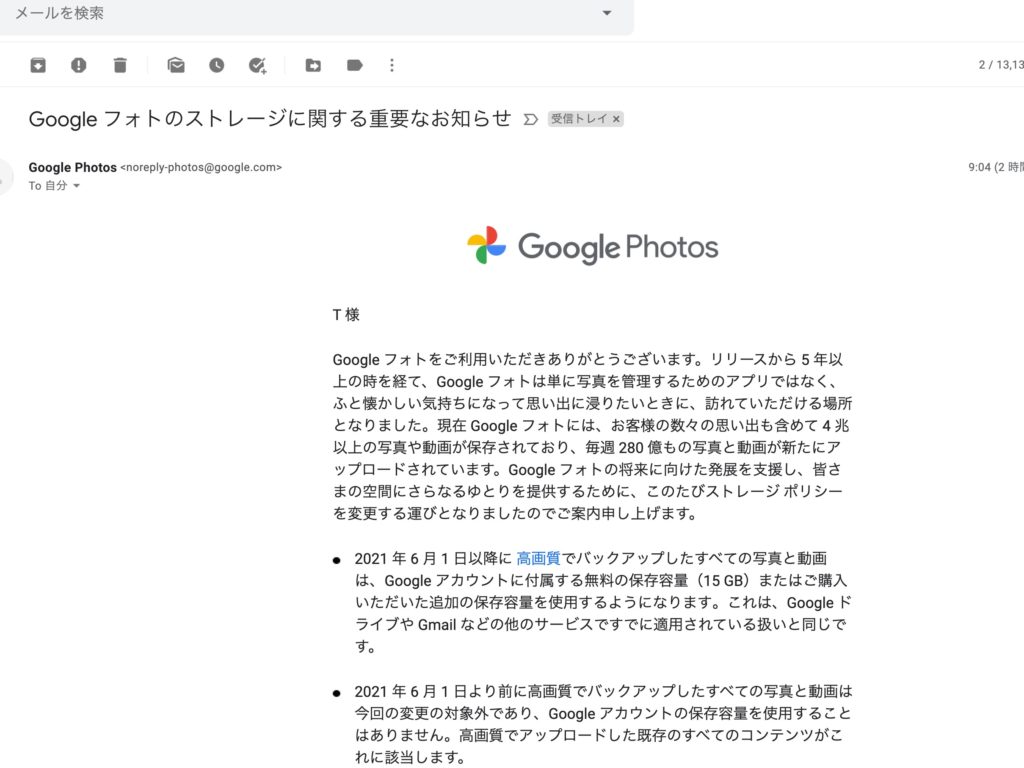Click the 受信トレイ label chip

579,119
